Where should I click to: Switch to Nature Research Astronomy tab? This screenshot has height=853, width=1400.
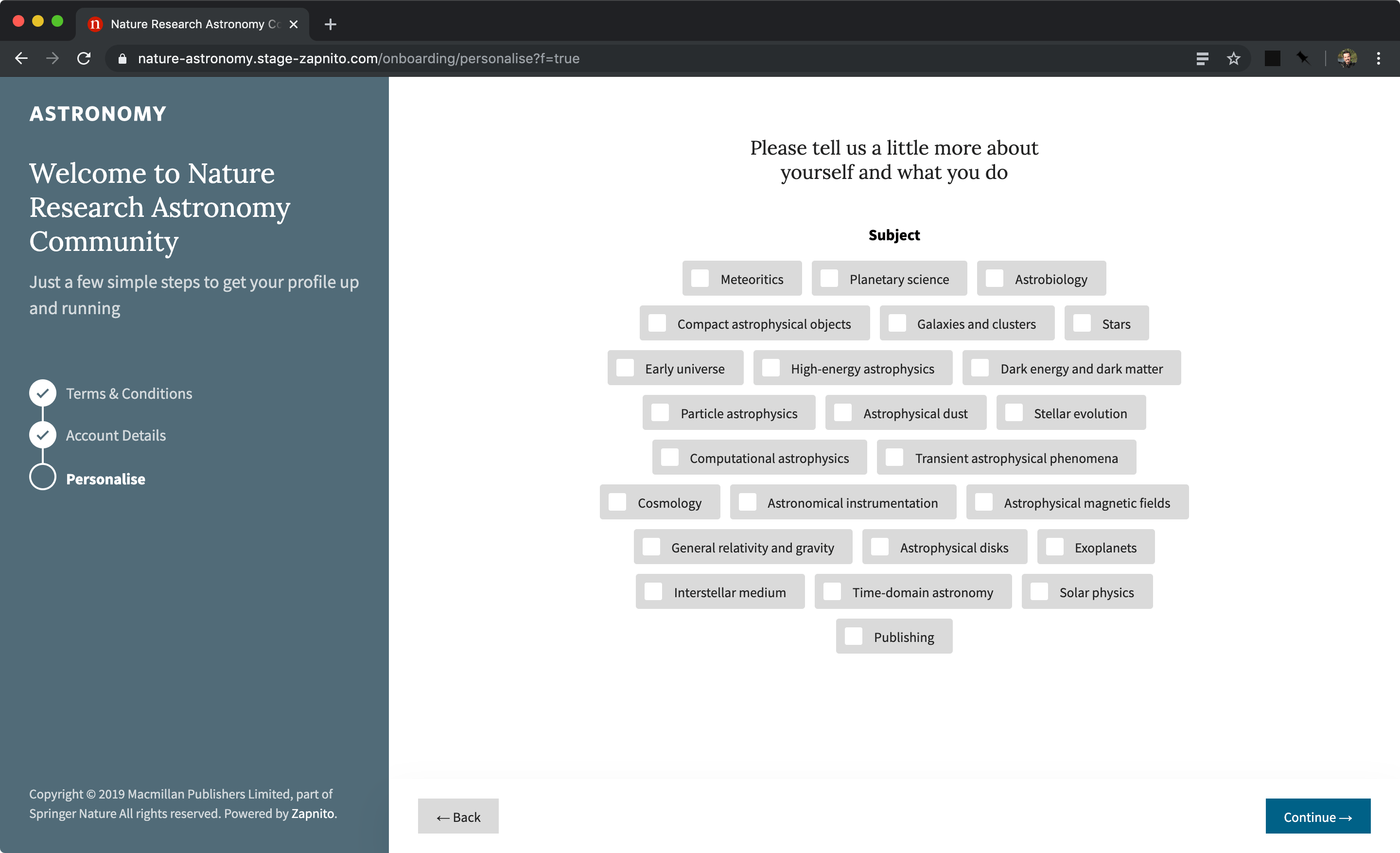pyautogui.click(x=188, y=24)
